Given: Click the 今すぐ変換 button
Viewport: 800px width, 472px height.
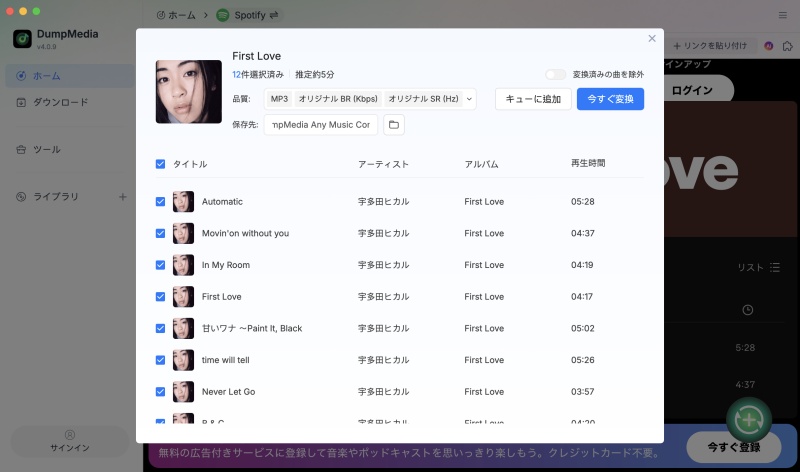Looking at the screenshot, I should (x=610, y=99).
